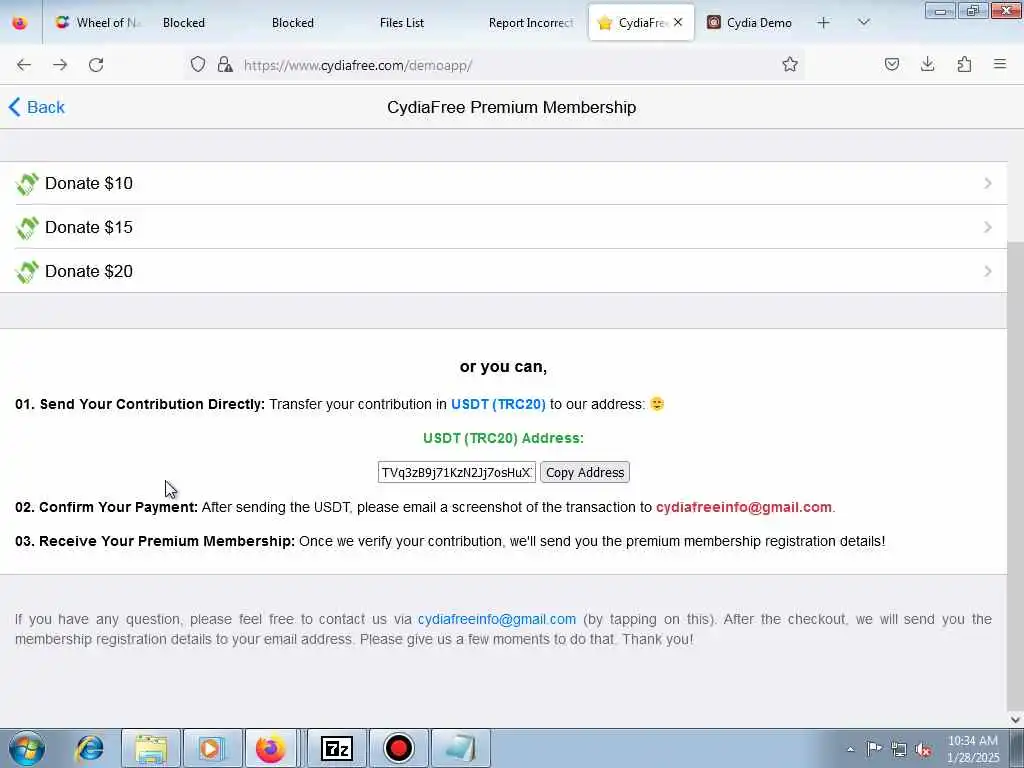Click the page vertical scrollbar thumb
The height and width of the screenshot is (768, 1024).
click(x=1016, y=477)
